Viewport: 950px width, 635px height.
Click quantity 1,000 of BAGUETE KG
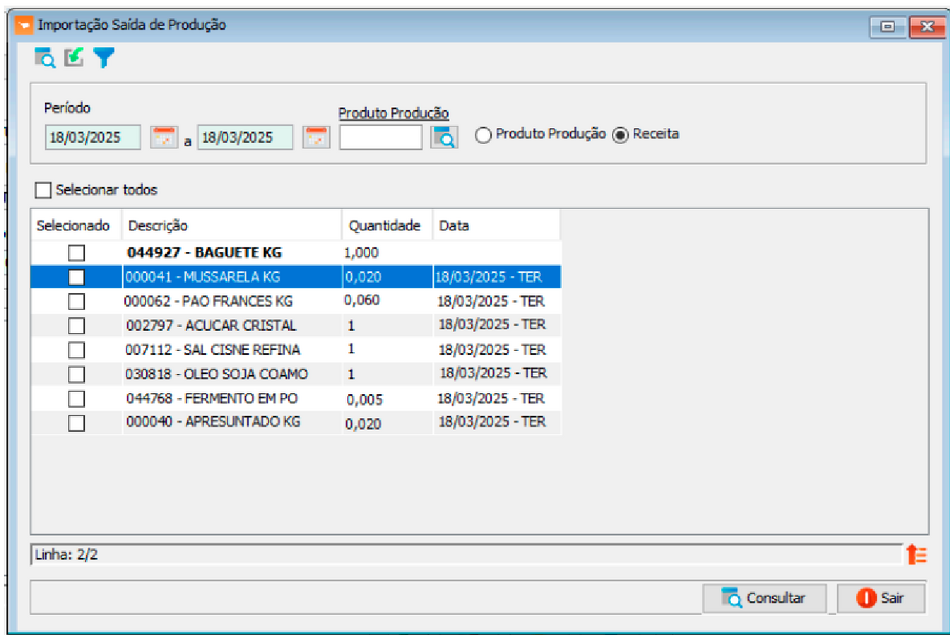pyautogui.click(x=361, y=253)
